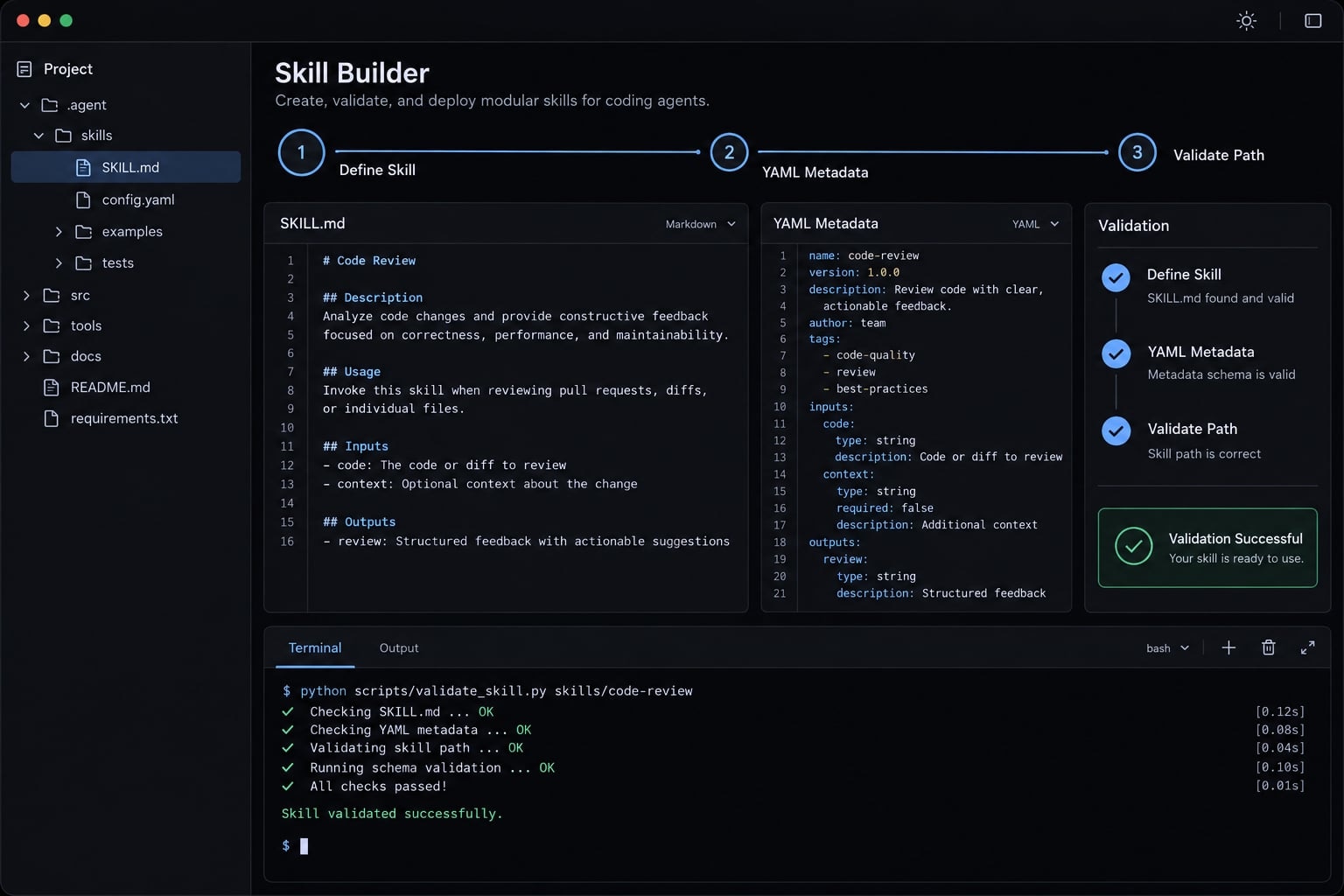Open SKILL.md in the file tree

tap(126, 167)
